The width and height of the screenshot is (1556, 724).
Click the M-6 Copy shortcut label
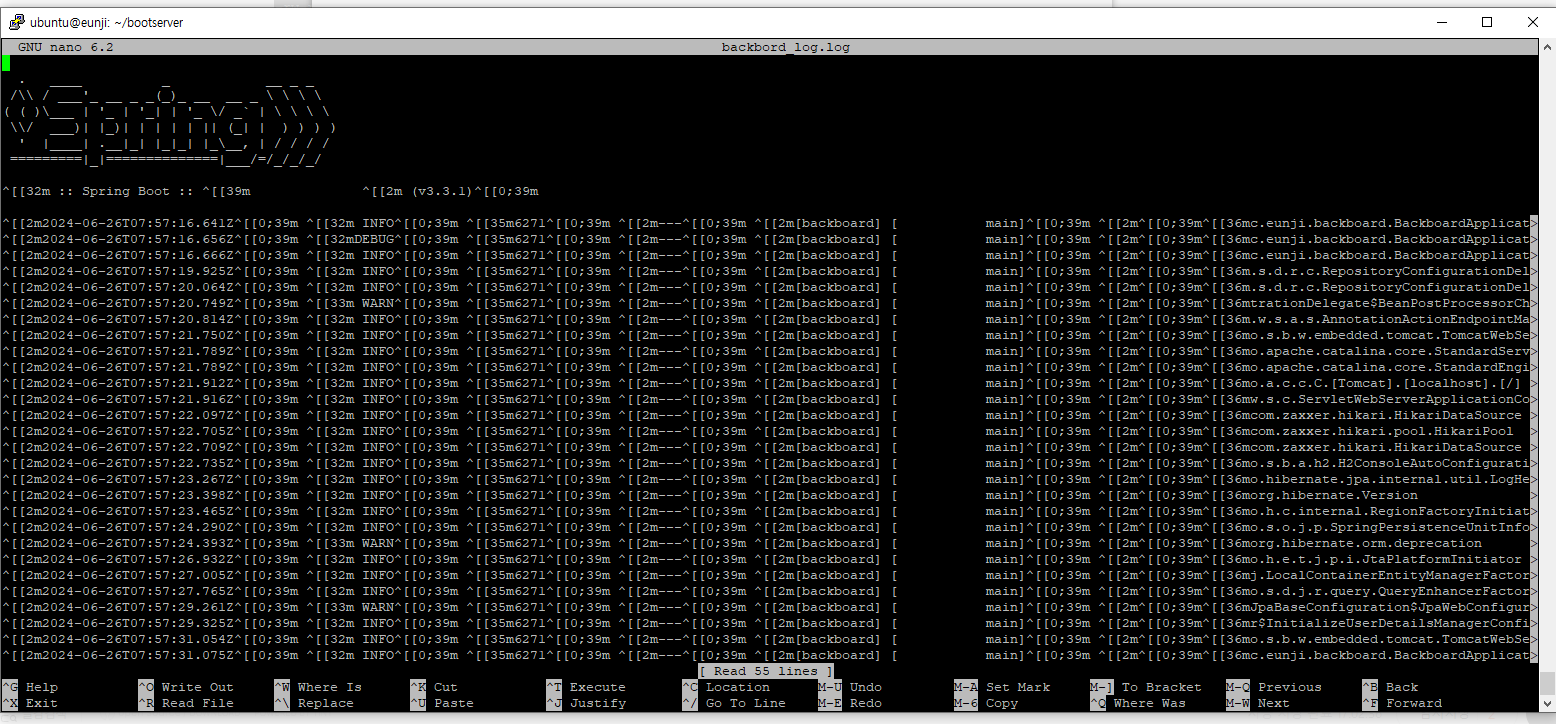986,703
